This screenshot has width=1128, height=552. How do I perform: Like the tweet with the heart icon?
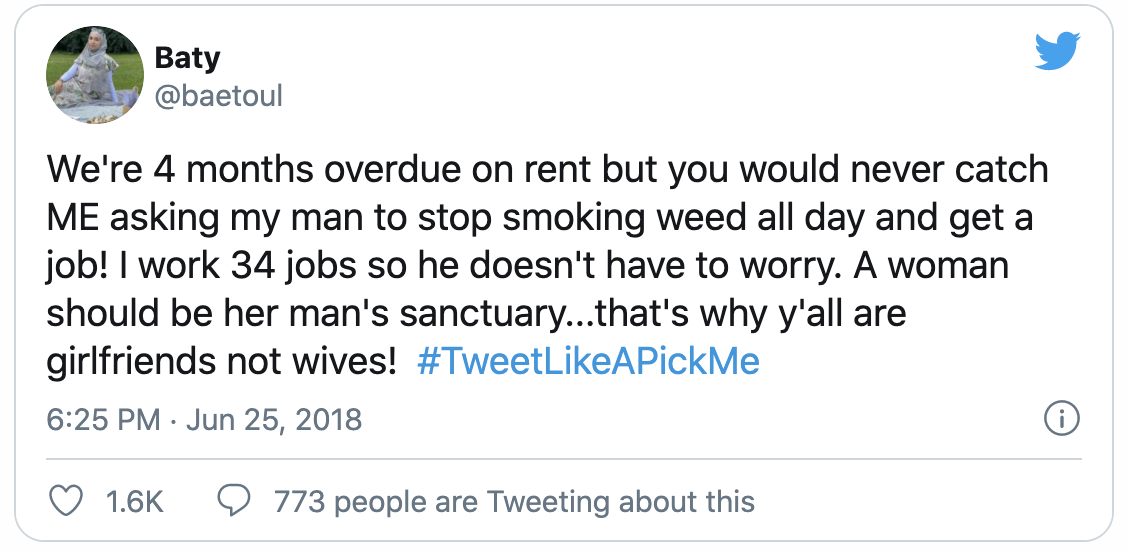[x=65, y=500]
